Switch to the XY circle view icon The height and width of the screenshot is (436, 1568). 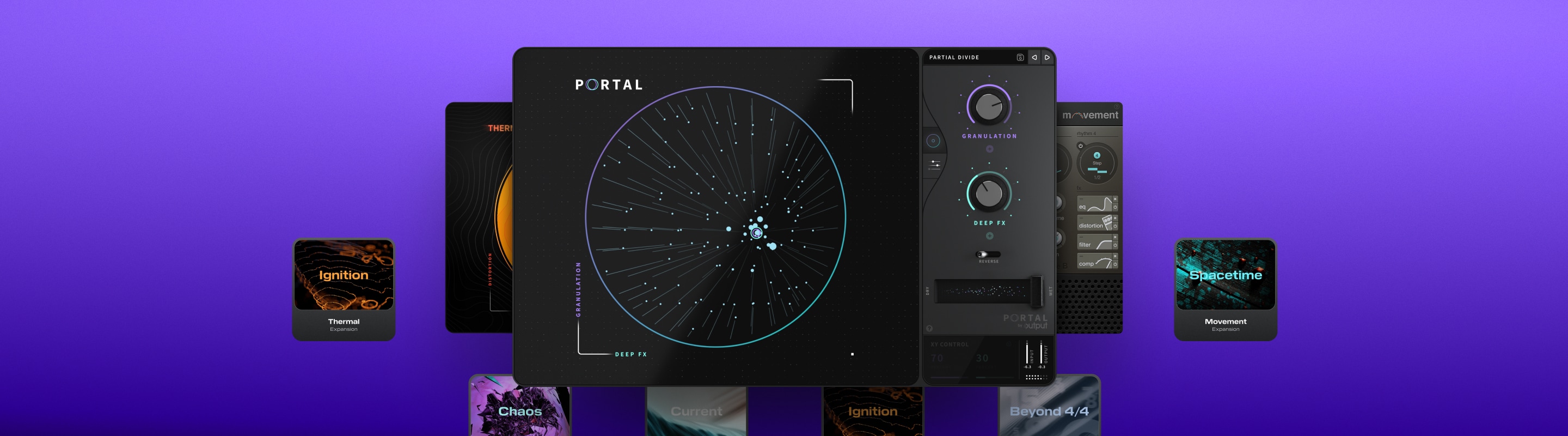[933, 141]
